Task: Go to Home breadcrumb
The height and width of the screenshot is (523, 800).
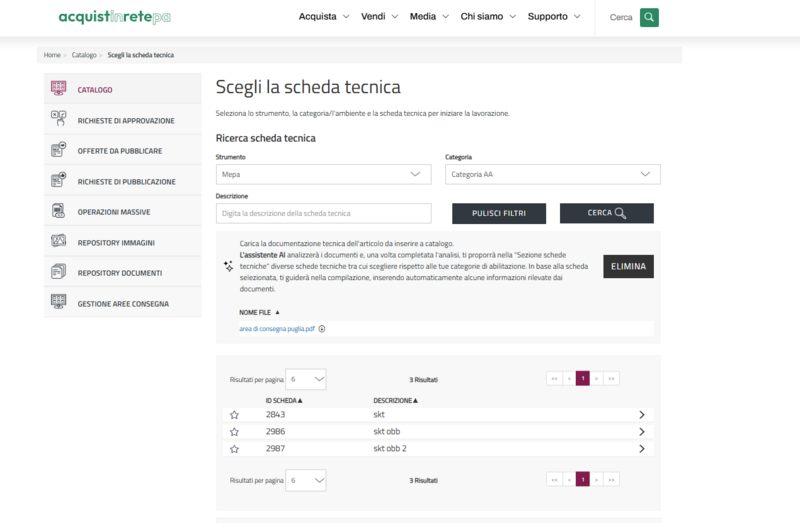Action: [52, 55]
